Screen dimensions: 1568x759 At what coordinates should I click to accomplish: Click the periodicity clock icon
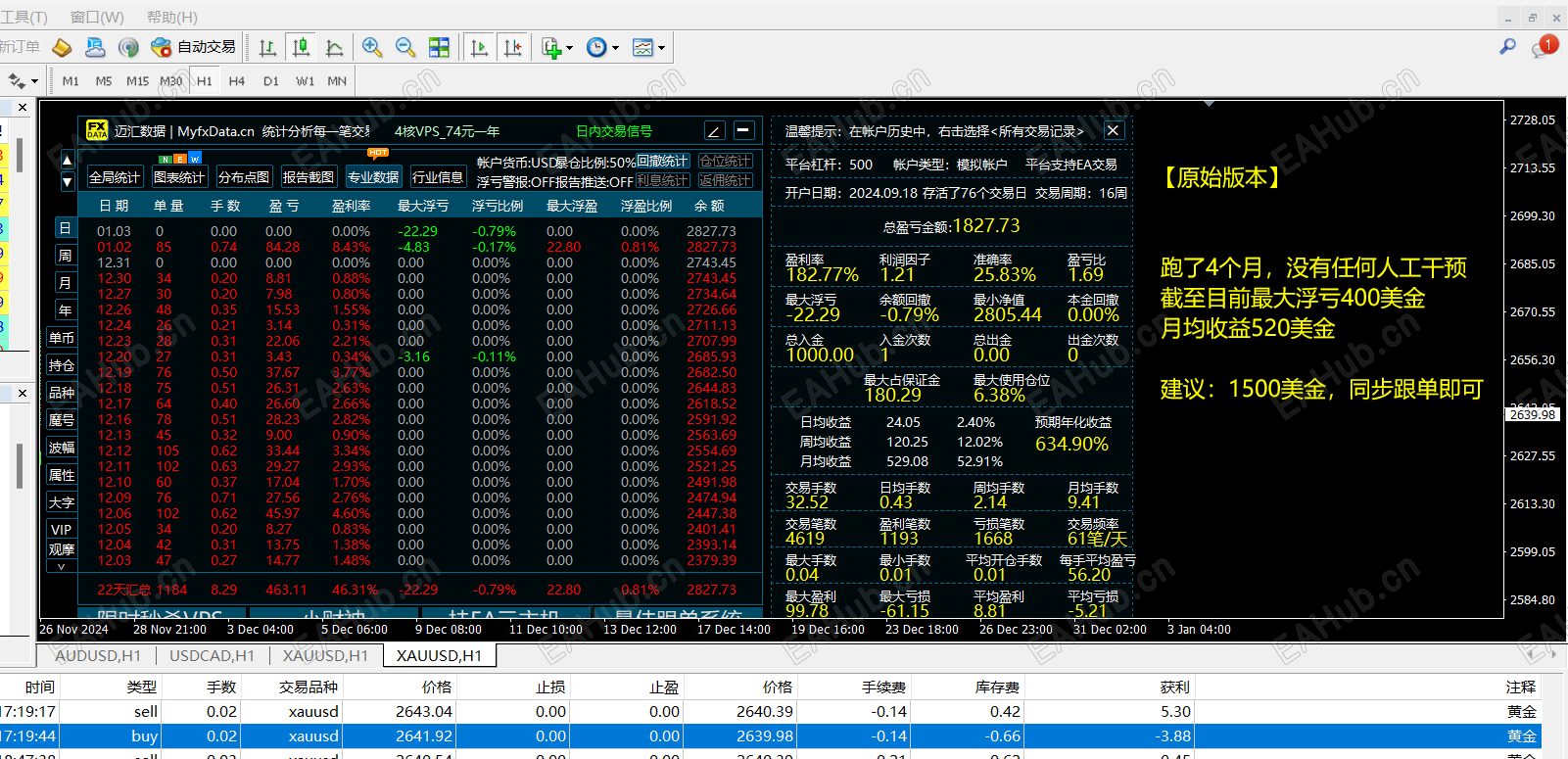pos(596,47)
